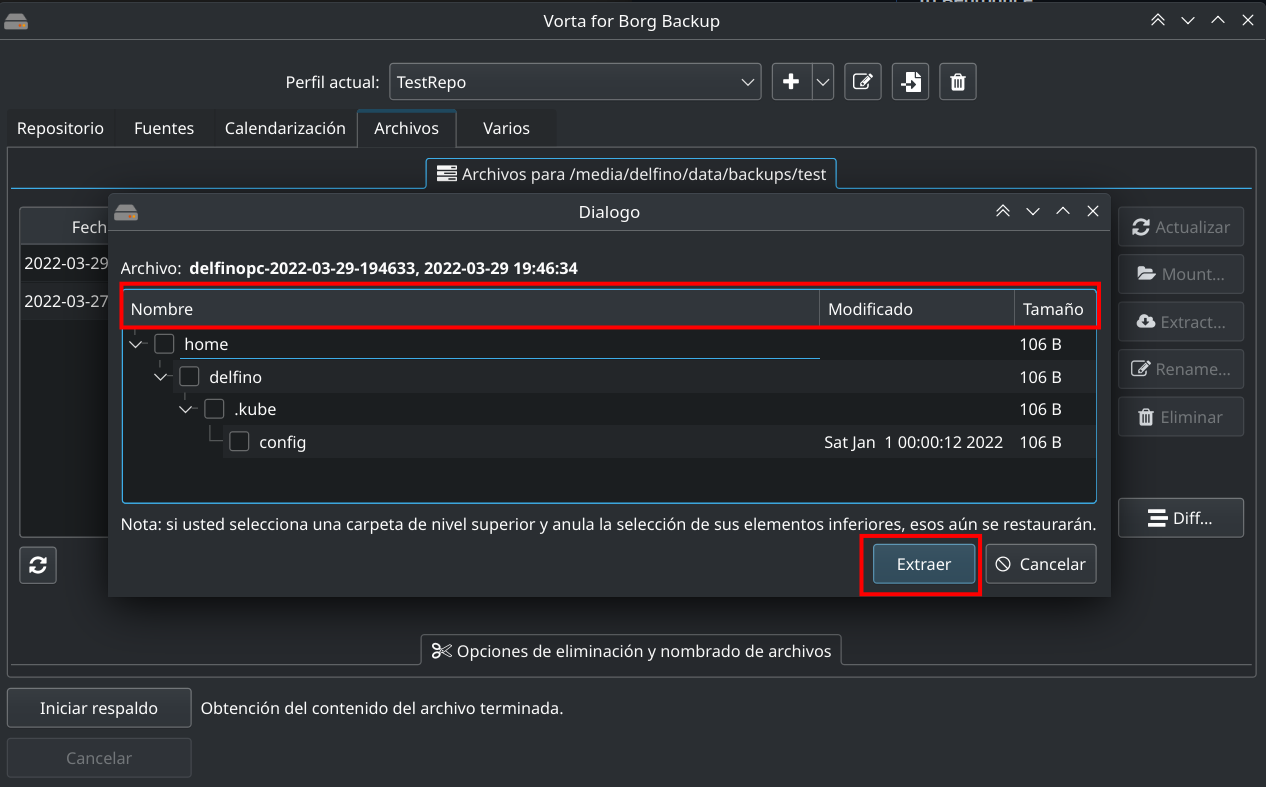Click the Mount... button
Image resolution: width=1266 pixels, height=787 pixels.
(1181, 274)
